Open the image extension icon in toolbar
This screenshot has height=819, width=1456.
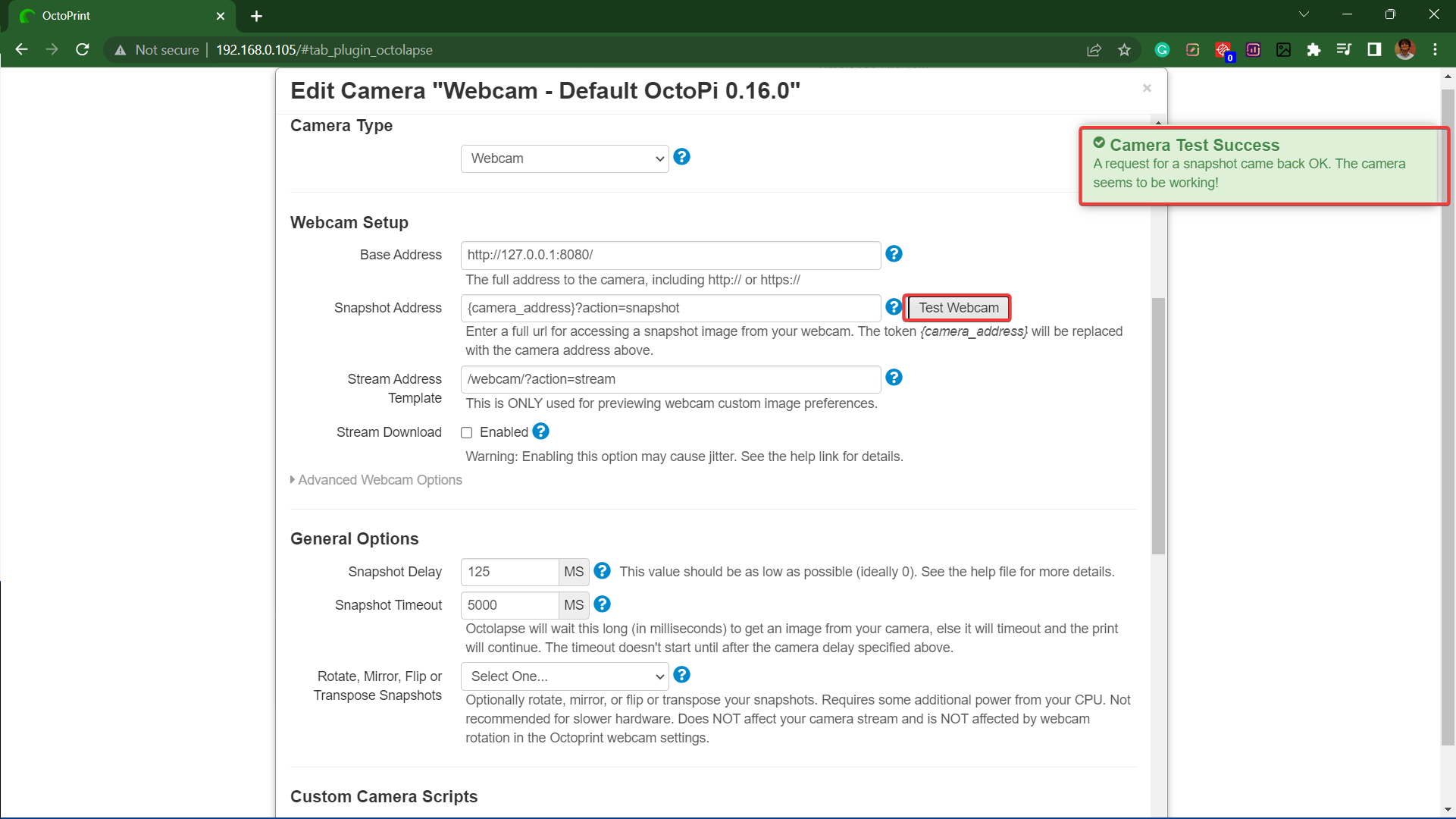coord(1283,50)
